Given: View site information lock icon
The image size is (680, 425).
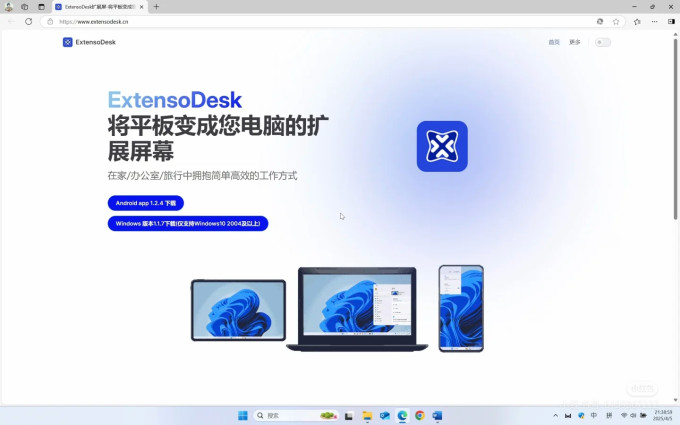Looking at the screenshot, I should [50, 21].
